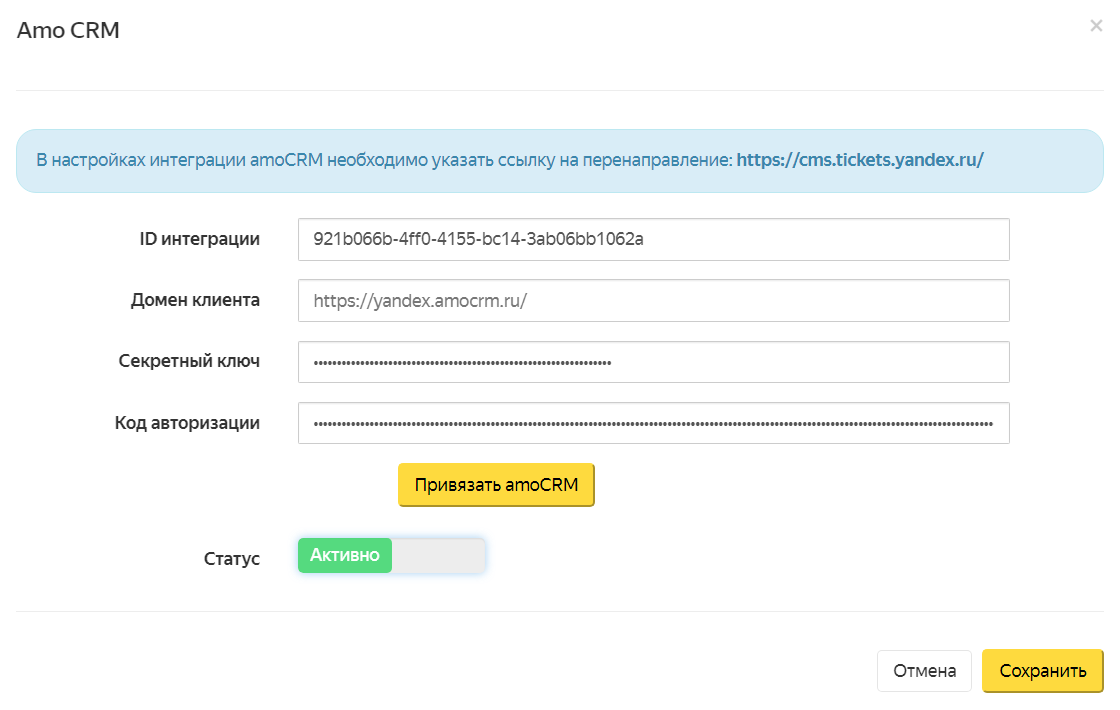This screenshot has height=710, width=1120.
Task: Click the gray half of the status toggle
Action: (x=438, y=556)
